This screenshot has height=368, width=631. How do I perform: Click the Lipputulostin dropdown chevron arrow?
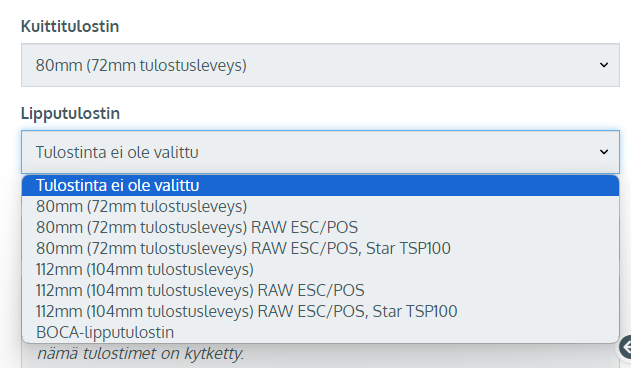pos(604,152)
